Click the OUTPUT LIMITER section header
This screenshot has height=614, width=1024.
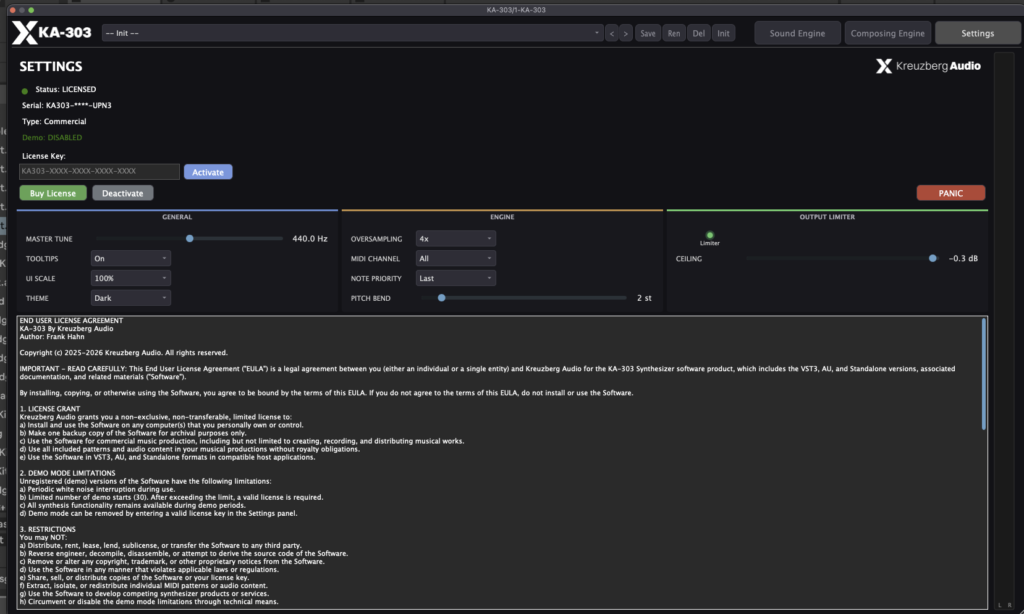(x=827, y=217)
